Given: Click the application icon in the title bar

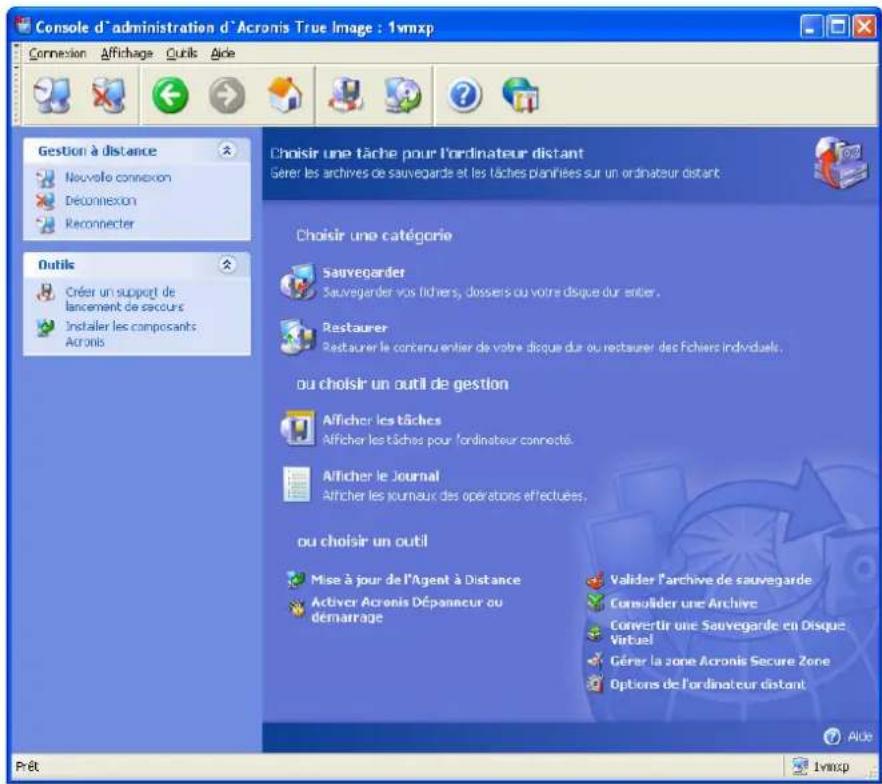Looking at the screenshot, I should pos(22,26).
